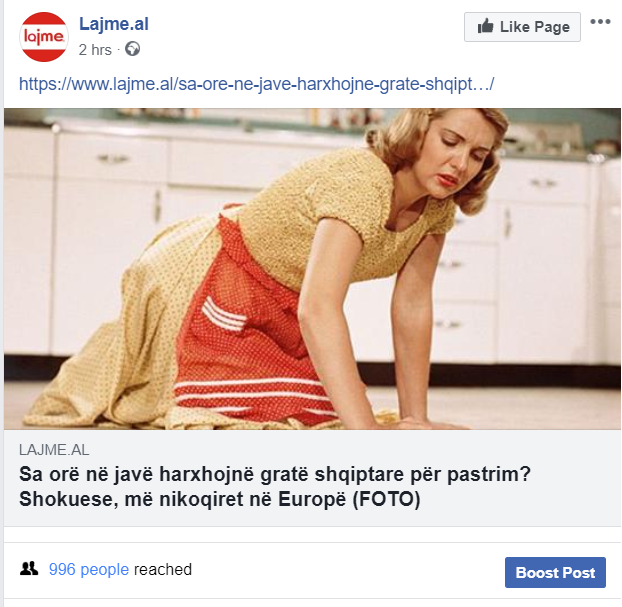Open the "2 hrs" post timestamp
Screen dimensions: 622x607
click(95, 50)
